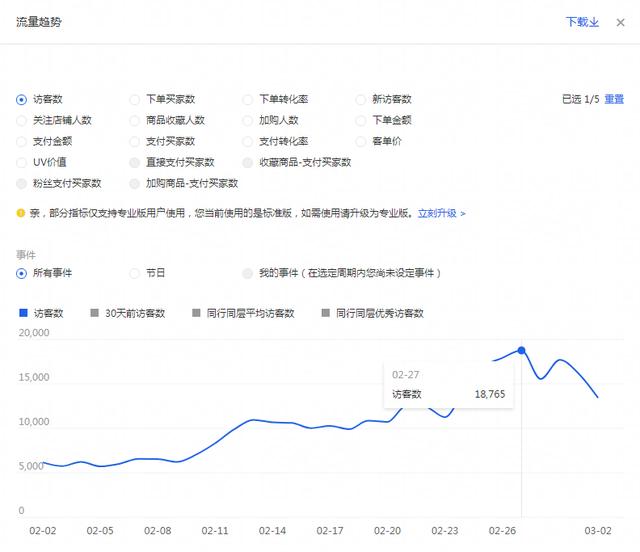Select the 收藏商品-支付买家数 option
The width and height of the screenshot is (640, 552).
pyautogui.click(x=247, y=162)
